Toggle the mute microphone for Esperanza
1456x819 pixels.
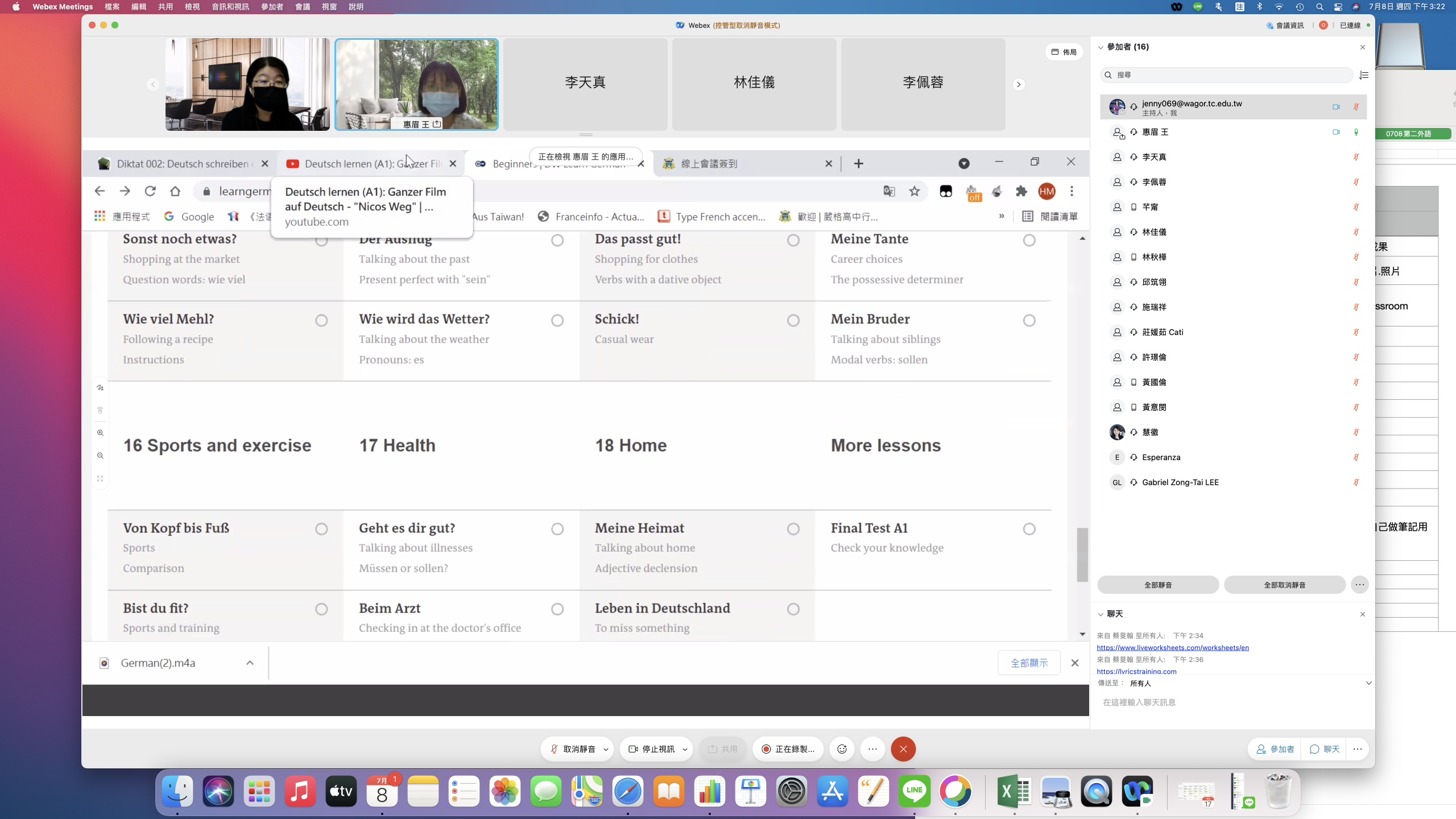coord(1356,457)
